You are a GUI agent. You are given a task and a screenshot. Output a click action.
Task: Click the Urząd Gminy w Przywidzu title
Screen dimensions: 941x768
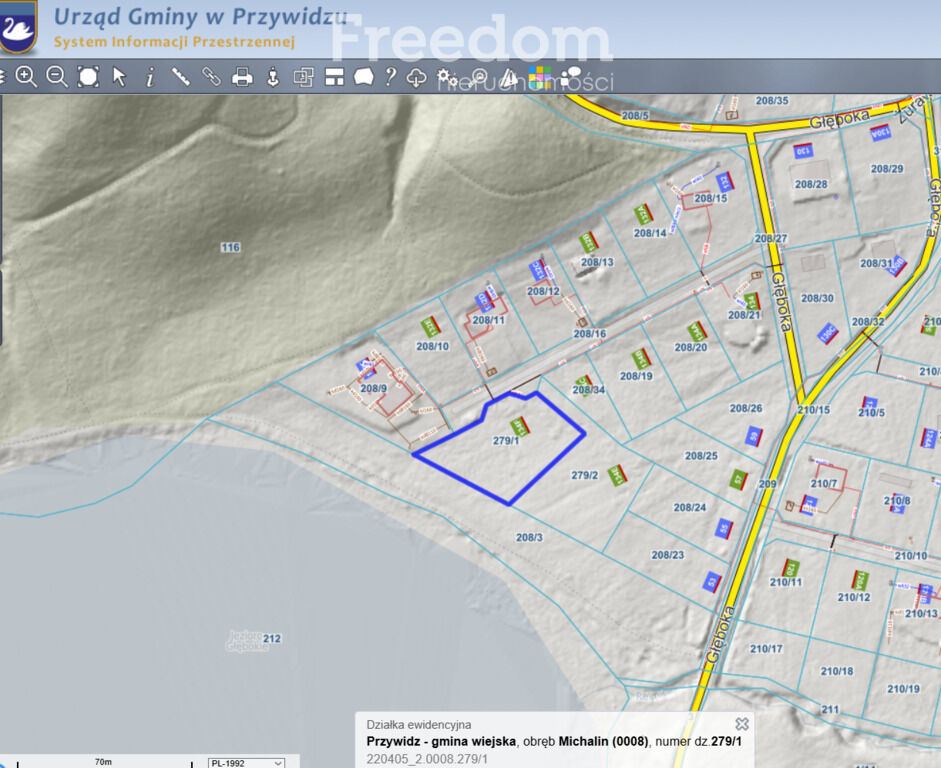pos(200,16)
